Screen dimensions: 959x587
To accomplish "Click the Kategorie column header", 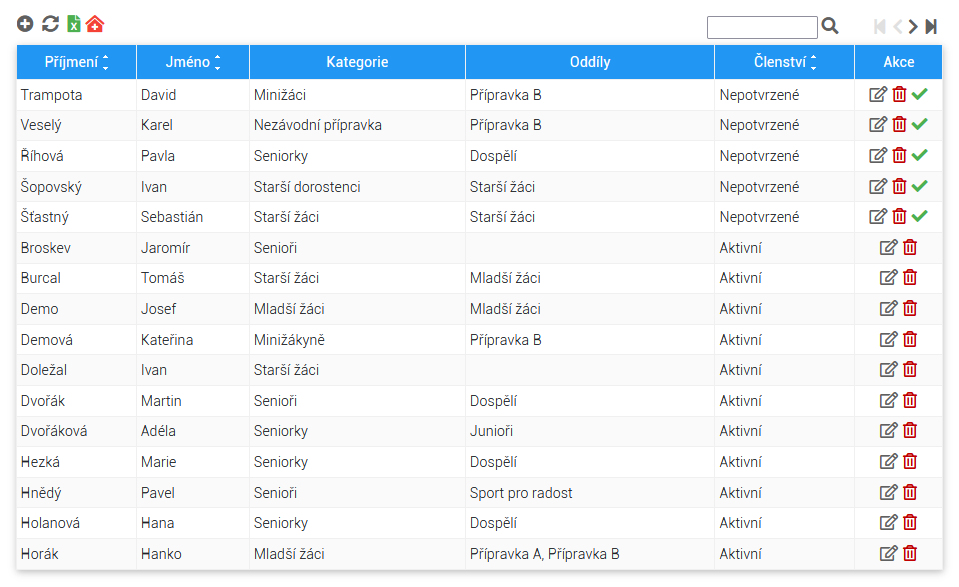I will click(x=357, y=62).
